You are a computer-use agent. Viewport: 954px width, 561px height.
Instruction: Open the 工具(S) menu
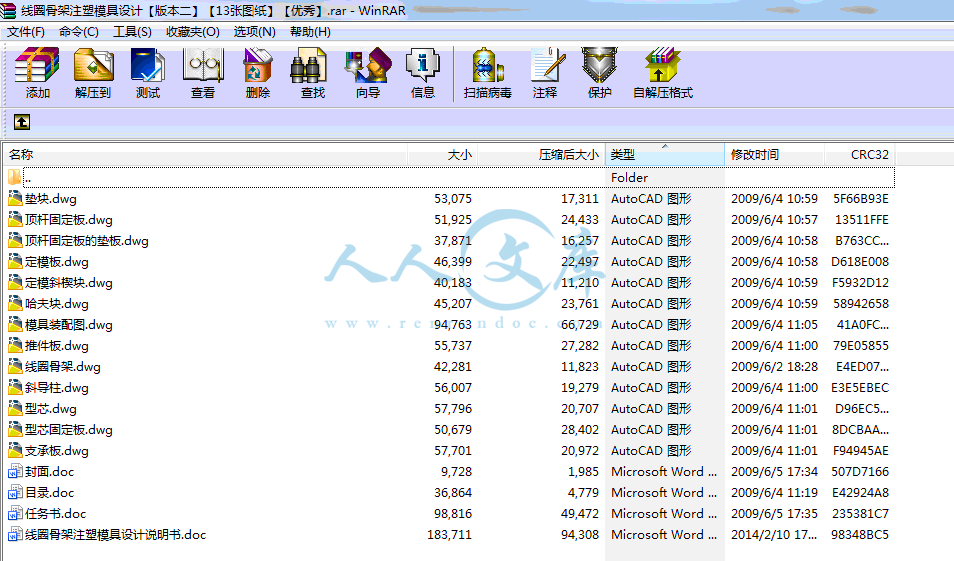132,32
